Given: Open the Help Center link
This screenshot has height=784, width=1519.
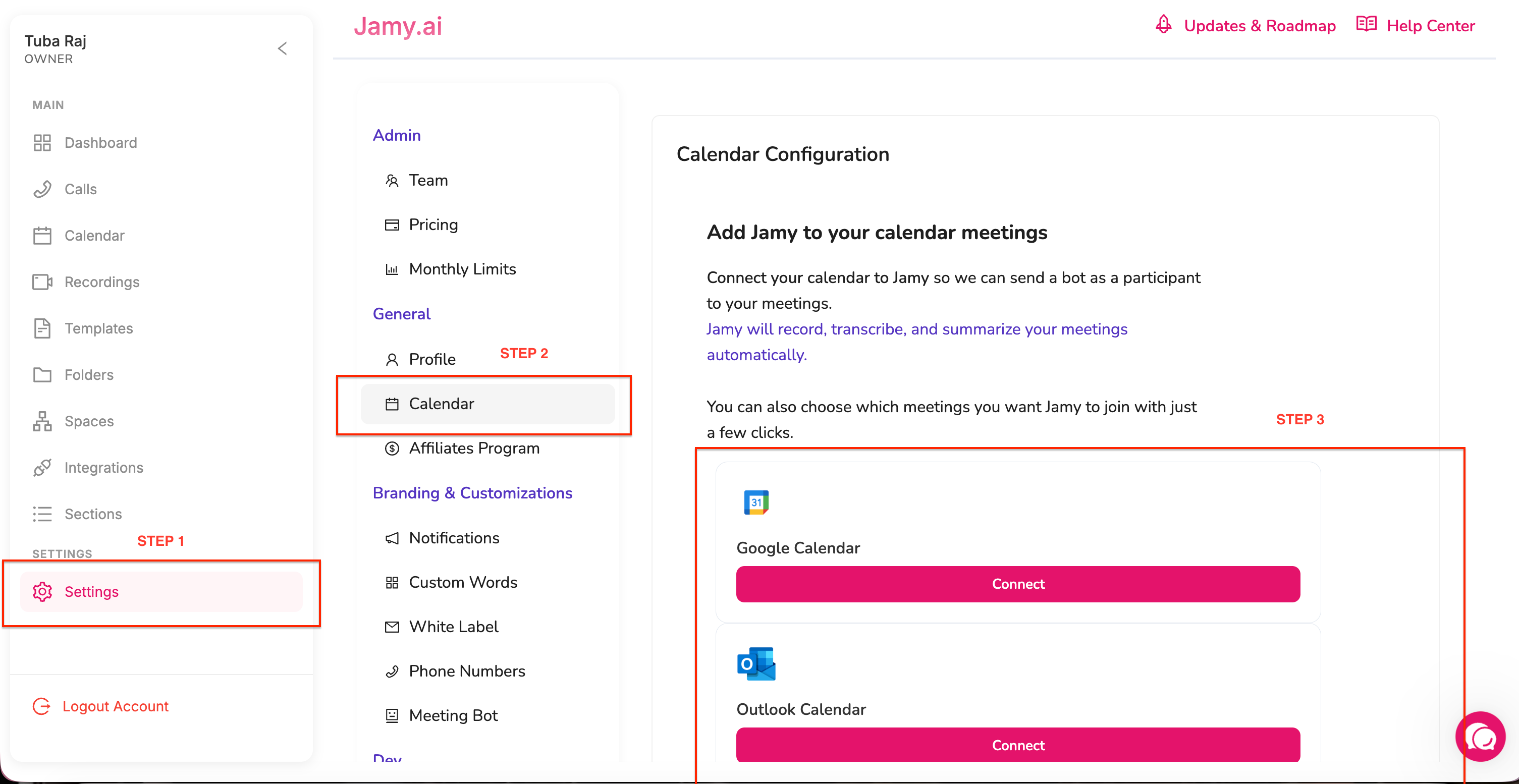Looking at the screenshot, I should 1431,25.
